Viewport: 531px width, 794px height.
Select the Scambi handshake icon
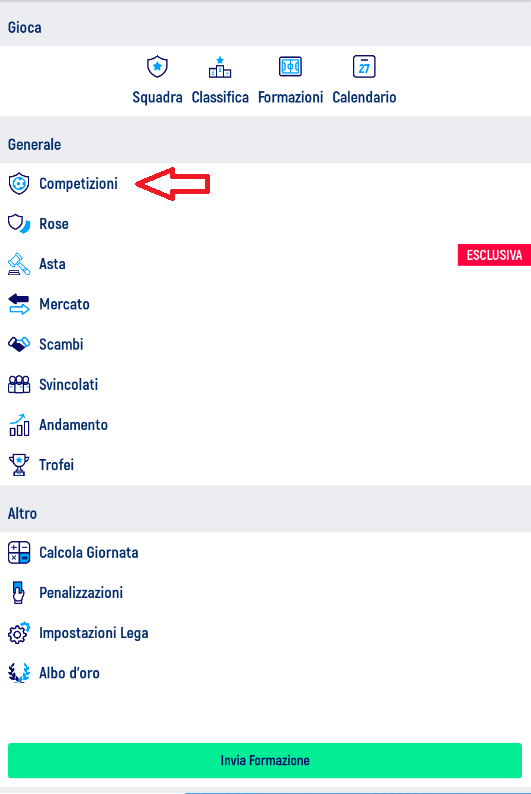pyautogui.click(x=19, y=344)
